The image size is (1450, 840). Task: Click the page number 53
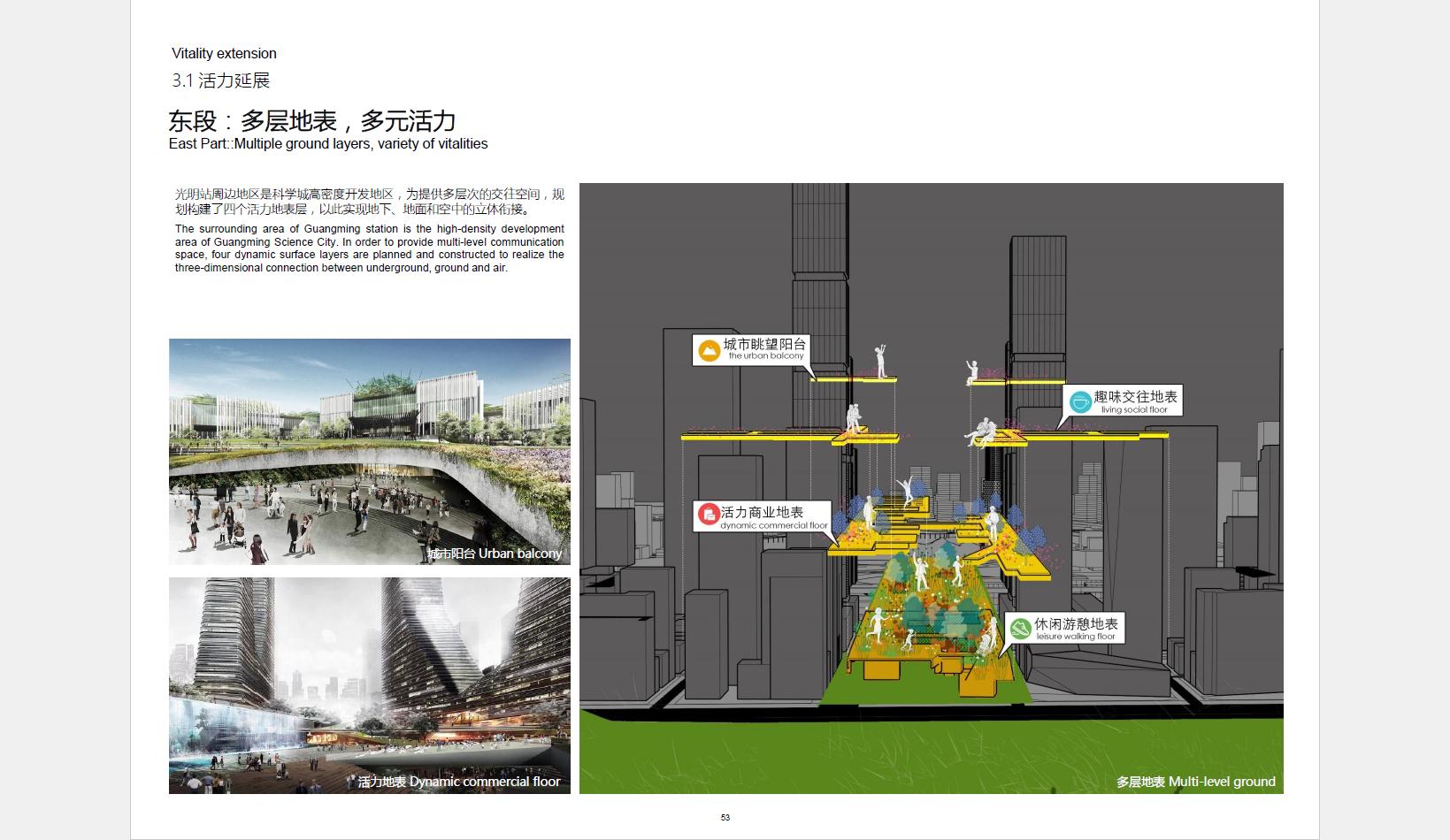click(x=725, y=818)
